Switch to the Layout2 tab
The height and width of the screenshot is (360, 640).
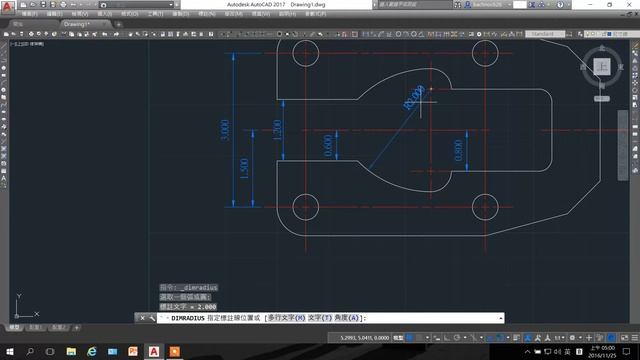58,328
